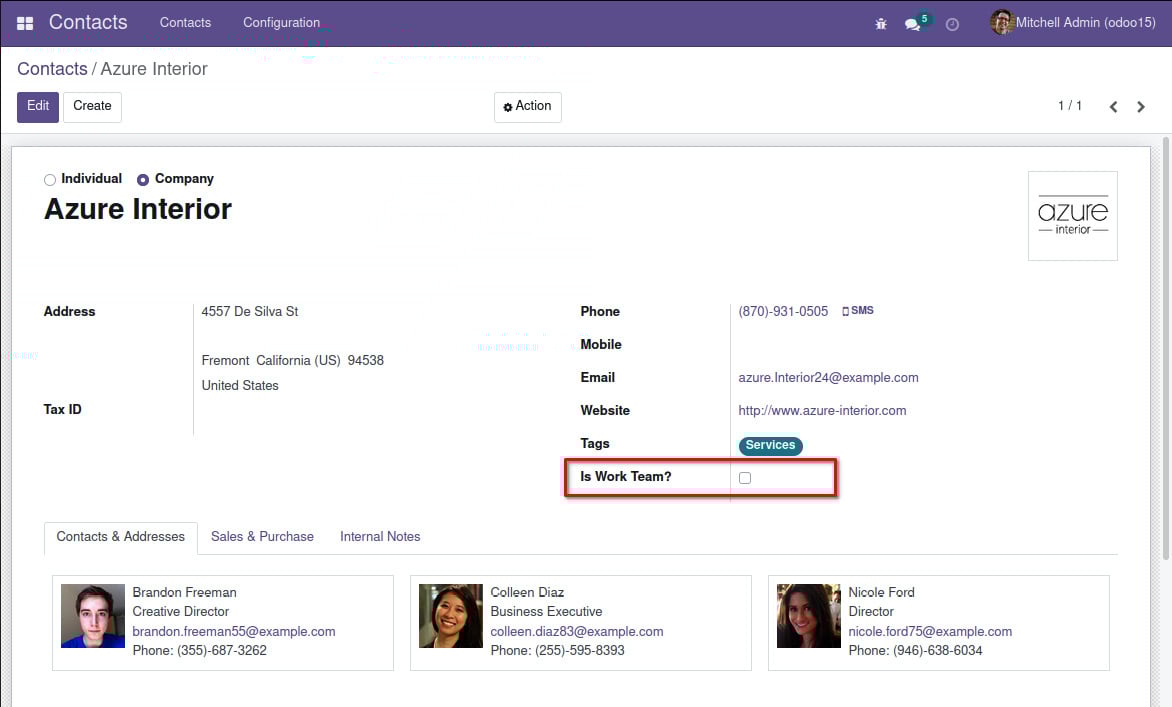Screen dimensions: 1172x707
Task: Click the vertical scrollbar
Action: [x=1166, y=348]
